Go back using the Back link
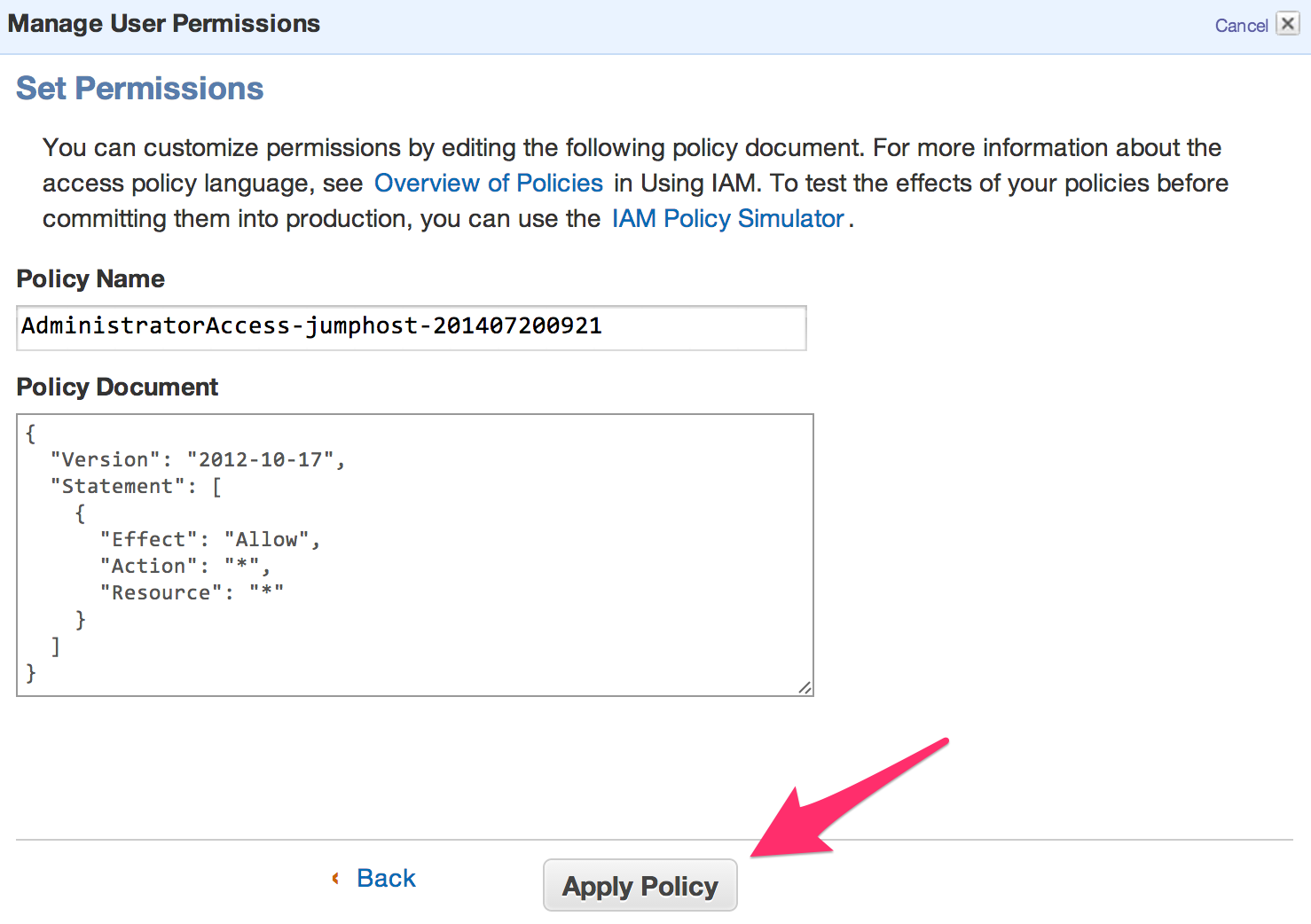 point(386,878)
